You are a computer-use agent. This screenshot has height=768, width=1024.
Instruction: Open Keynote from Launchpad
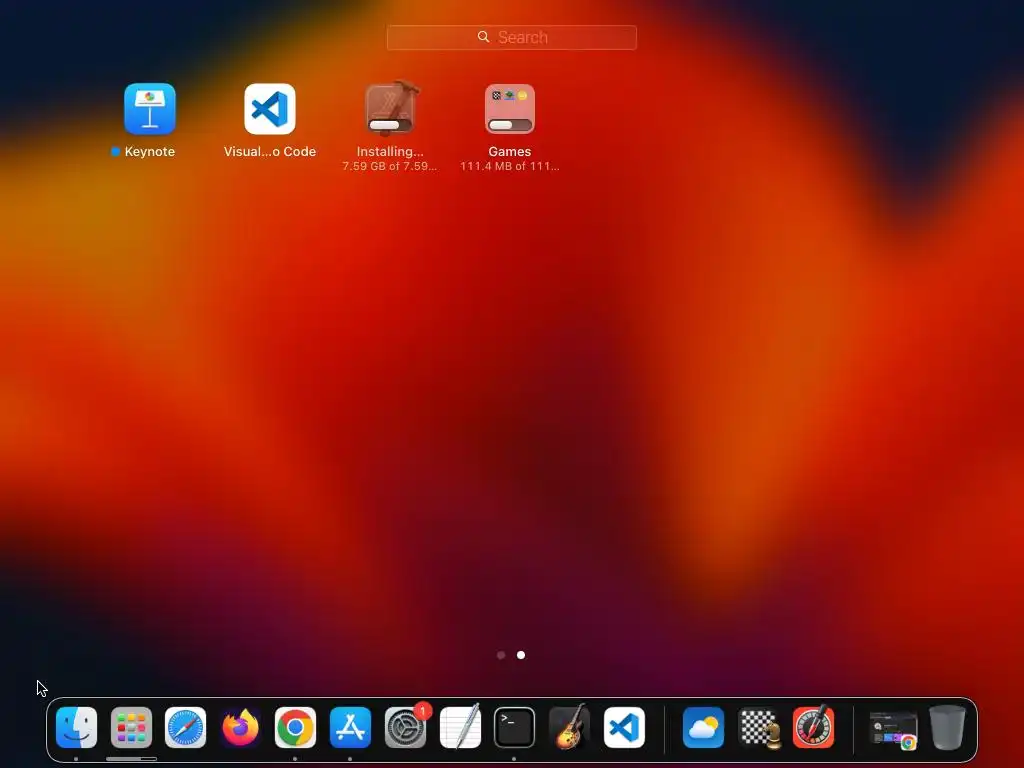(150, 108)
